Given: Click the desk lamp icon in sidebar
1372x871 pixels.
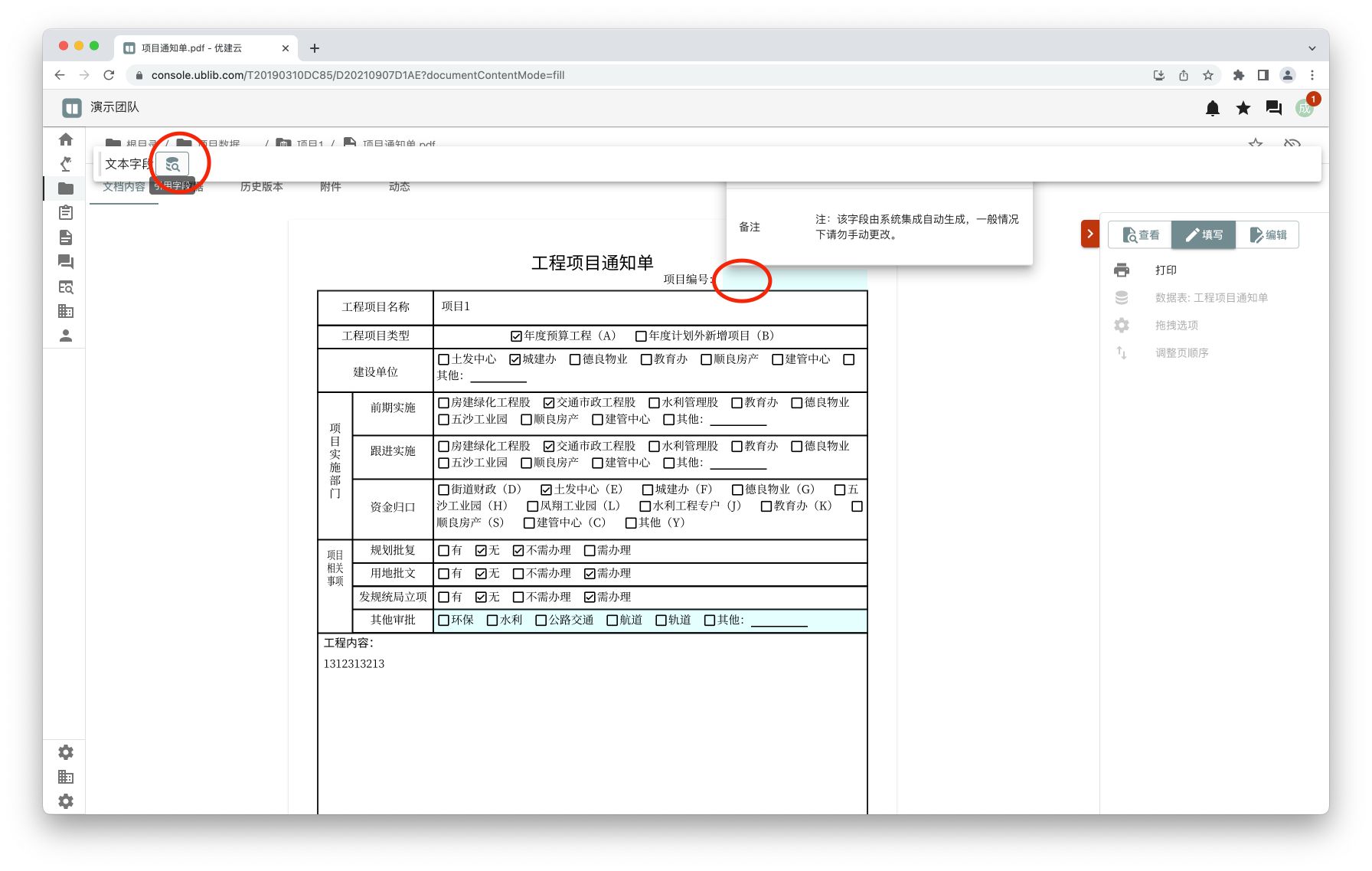Looking at the screenshot, I should tap(66, 164).
